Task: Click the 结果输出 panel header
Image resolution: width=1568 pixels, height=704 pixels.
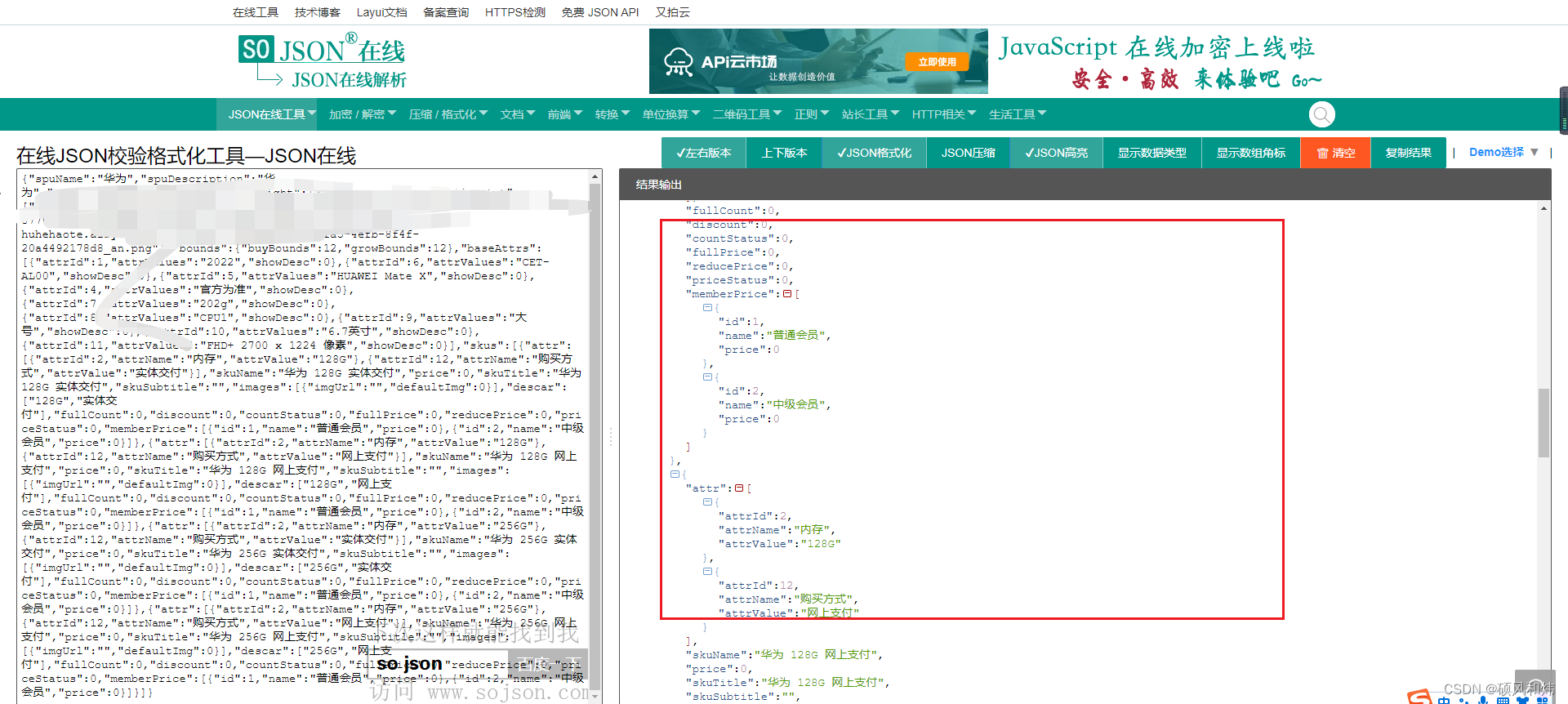Action: (1085, 185)
